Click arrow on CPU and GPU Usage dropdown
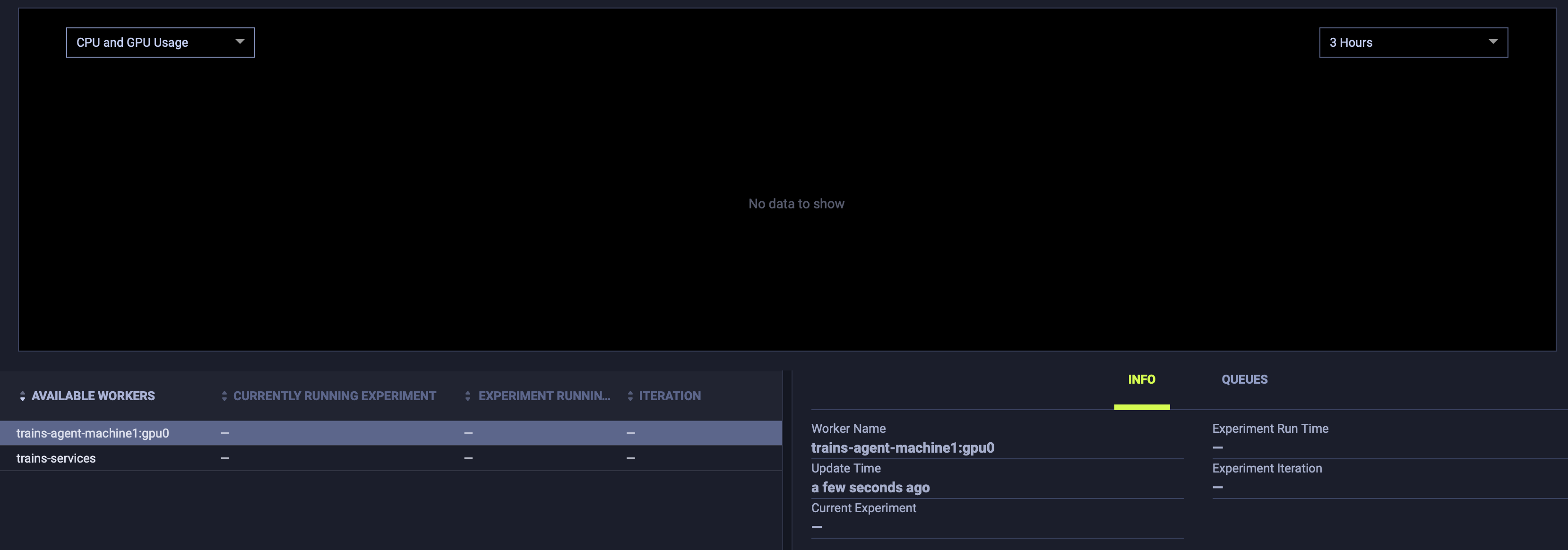 click(x=240, y=42)
